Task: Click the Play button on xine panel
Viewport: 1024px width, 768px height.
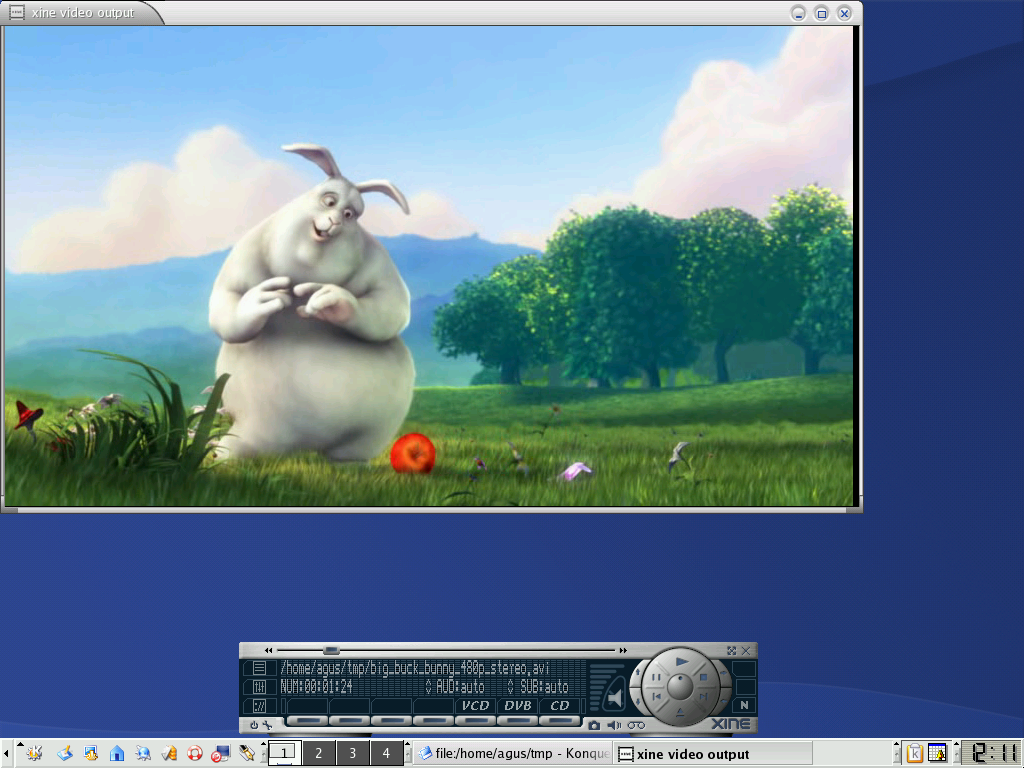Action: (x=680, y=662)
